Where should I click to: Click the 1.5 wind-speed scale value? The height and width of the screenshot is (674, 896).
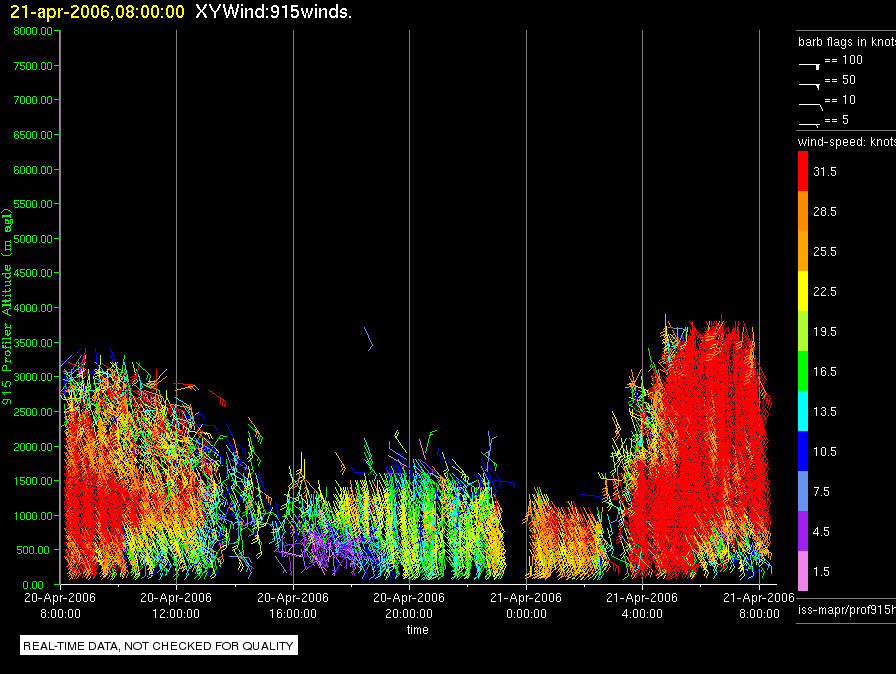tap(821, 572)
